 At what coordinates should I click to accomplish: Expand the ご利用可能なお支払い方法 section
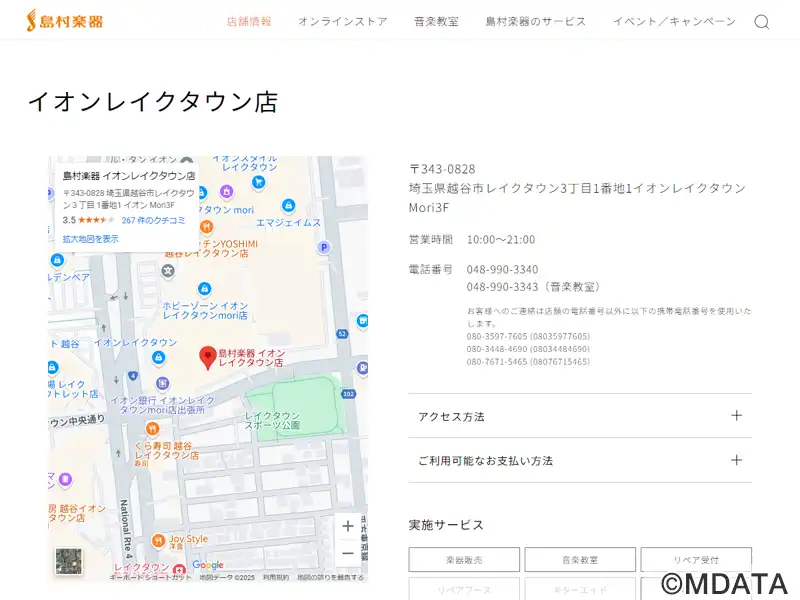tap(580, 460)
